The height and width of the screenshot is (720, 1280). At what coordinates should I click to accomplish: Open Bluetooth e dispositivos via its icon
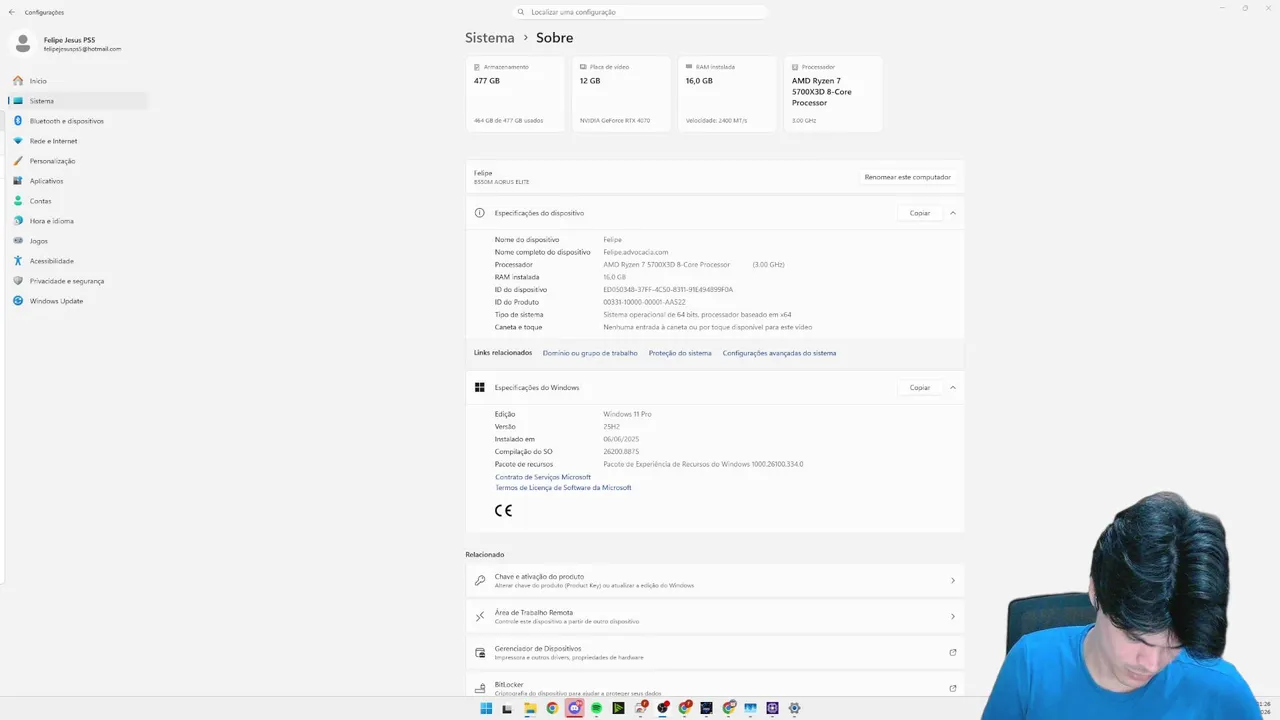pos(18,121)
